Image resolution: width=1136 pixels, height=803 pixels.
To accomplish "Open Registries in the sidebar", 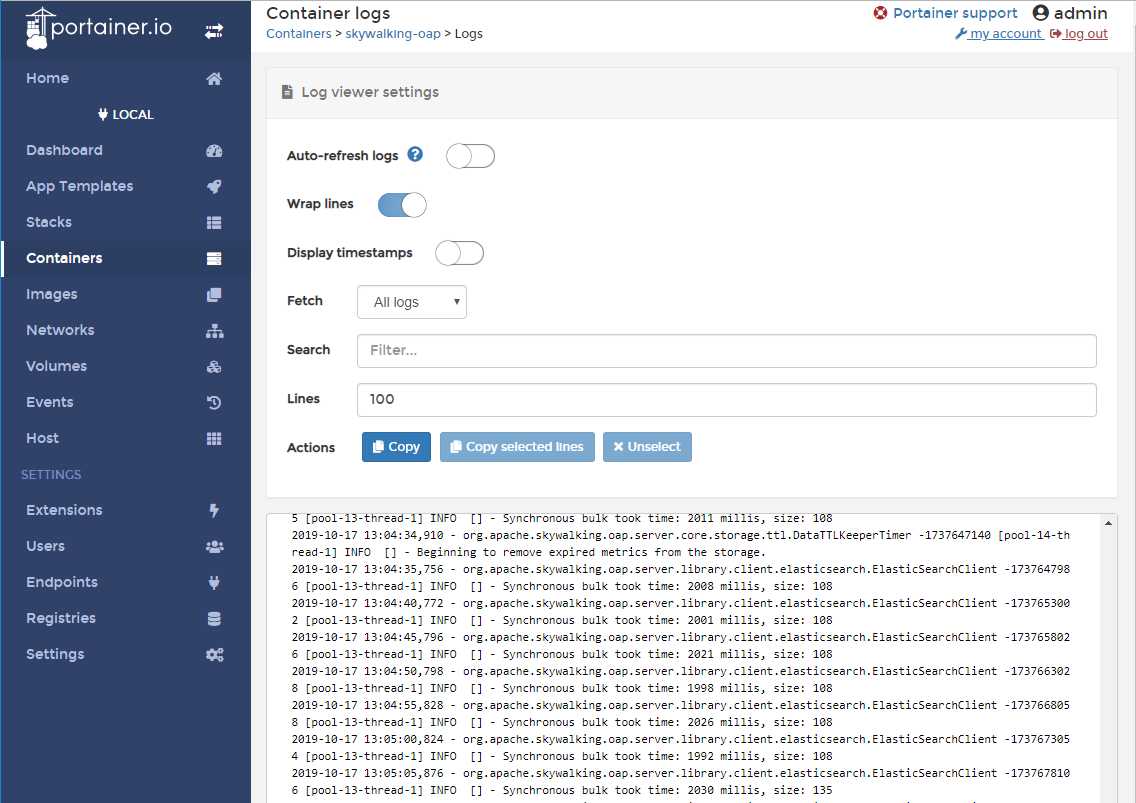I will coord(125,618).
